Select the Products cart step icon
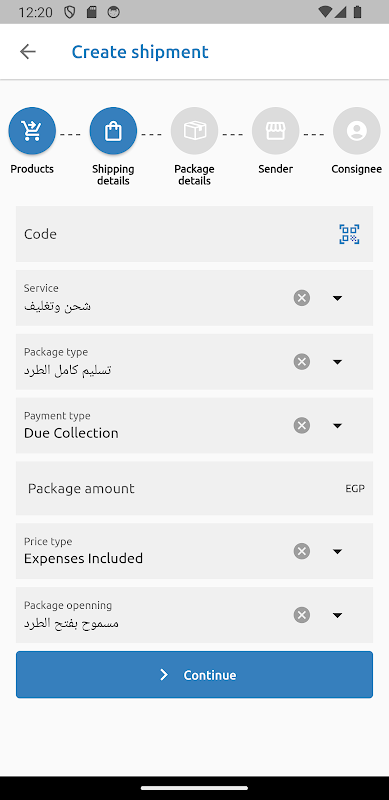 (x=32, y=131)
